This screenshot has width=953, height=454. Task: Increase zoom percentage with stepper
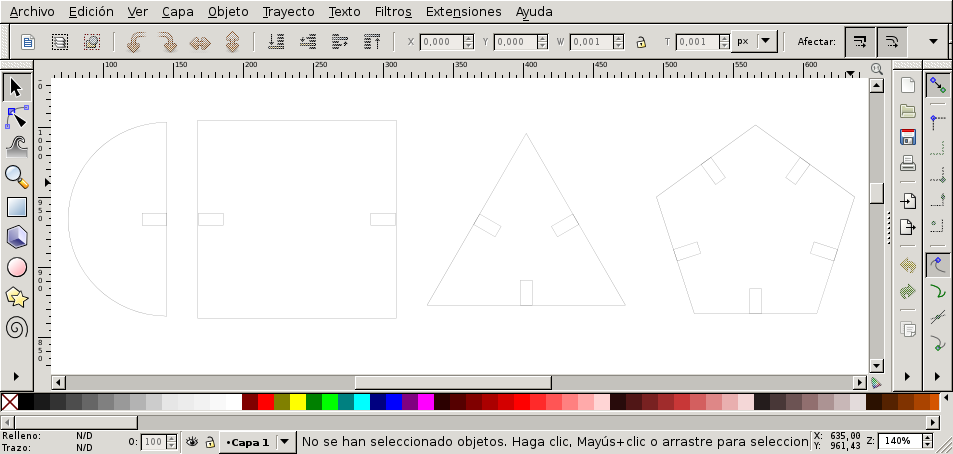(927, 438)
